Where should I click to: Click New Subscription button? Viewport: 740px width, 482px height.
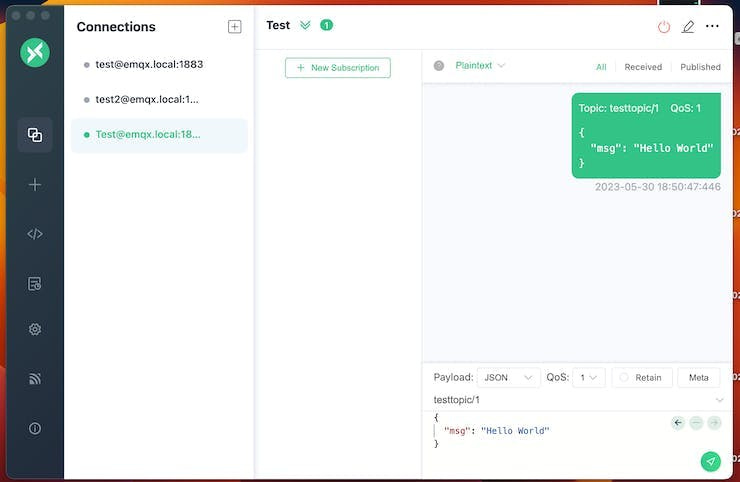coord(338,68)
